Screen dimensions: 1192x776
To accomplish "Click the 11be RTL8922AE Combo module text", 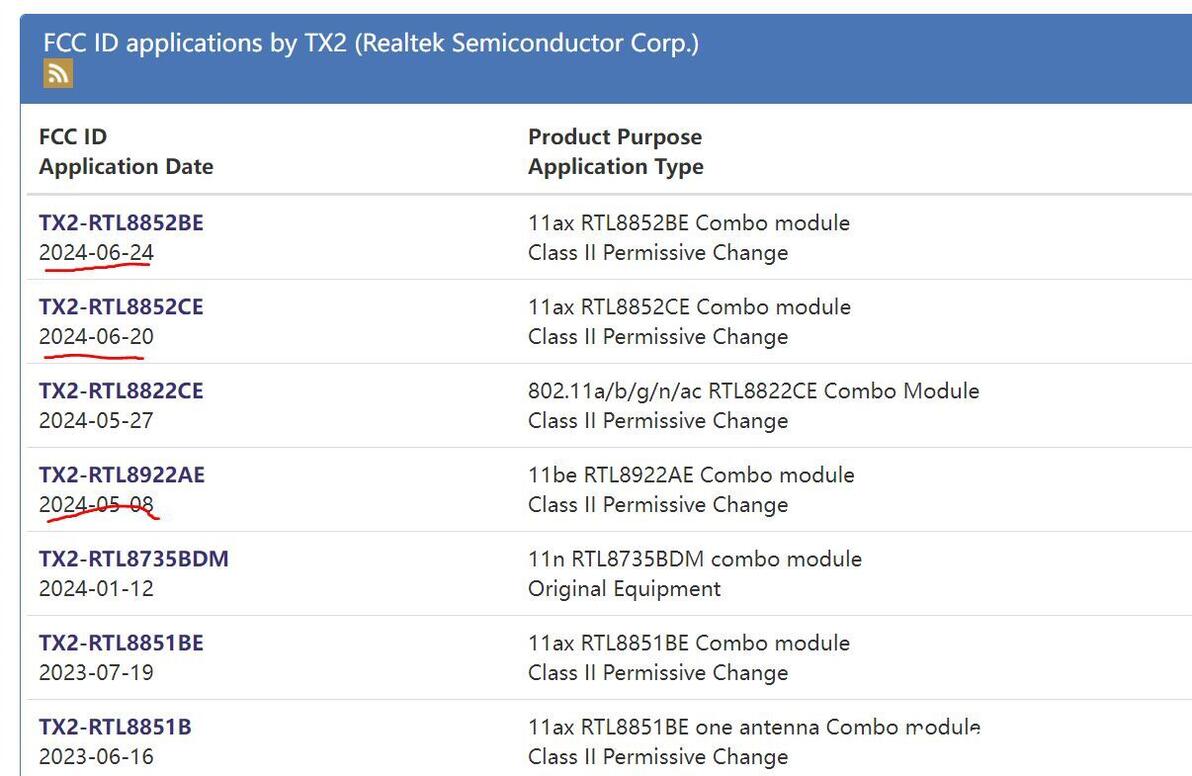I will click(691, 475).
